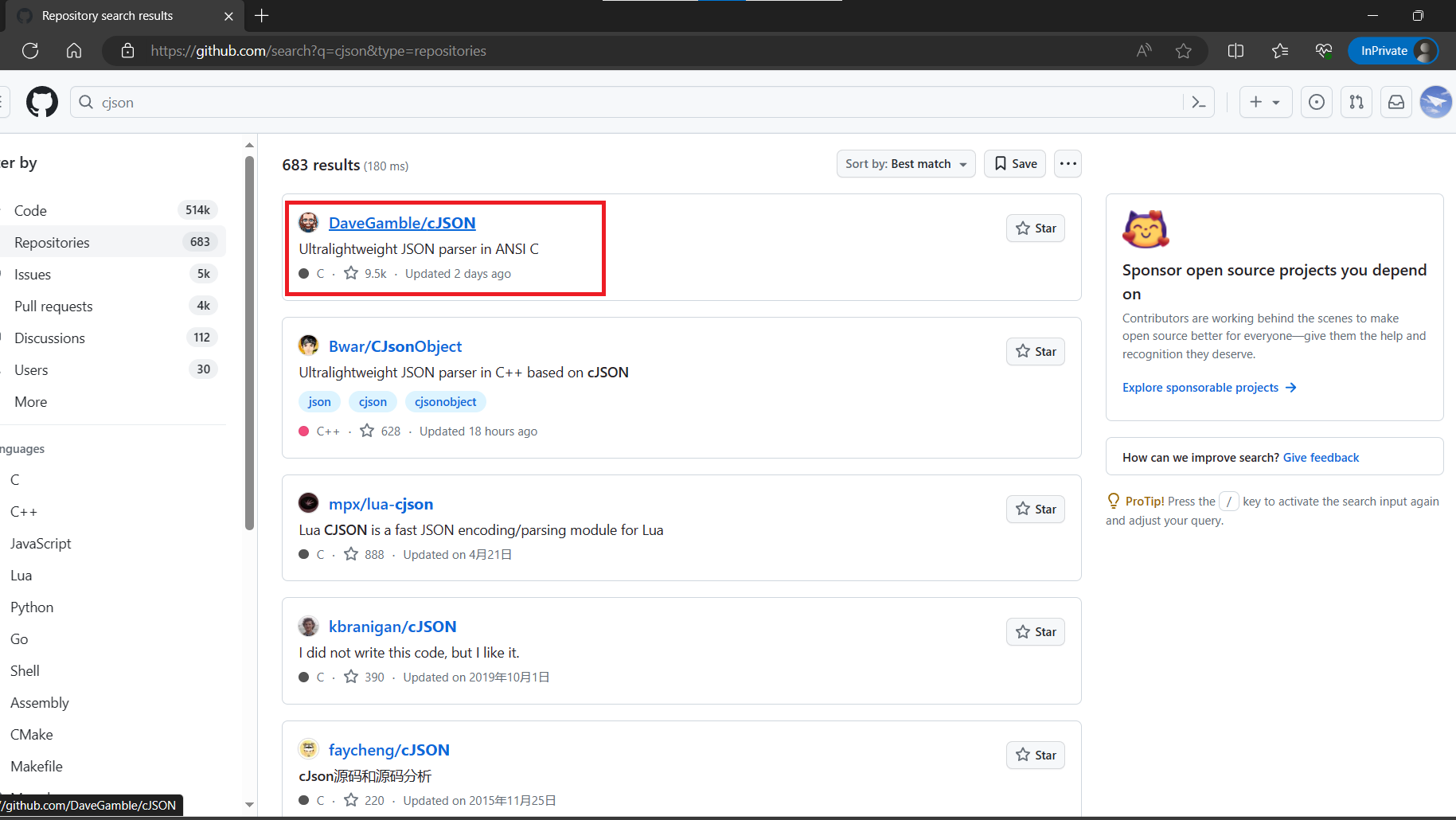This screenshot has height=820, width=1456.
Task: Open the browser favorites list icon
Action: coord(1280,51)
